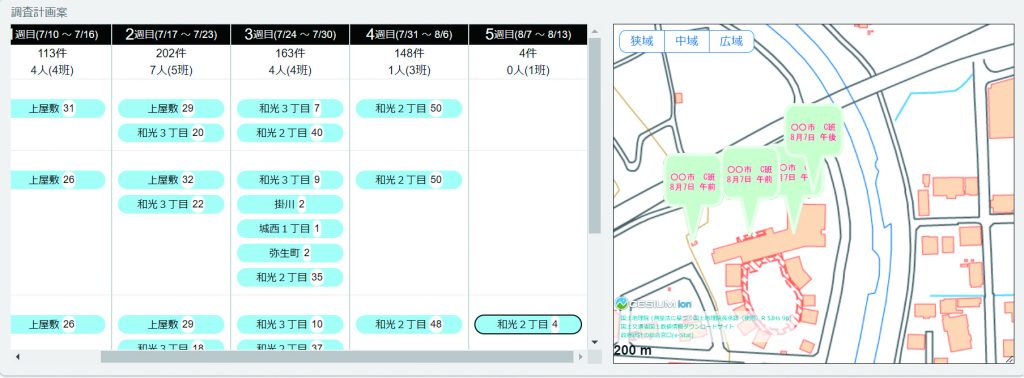Select the 和光２丁目 48 chip
Screen dimensions: 1024x378
click(409, 324)
